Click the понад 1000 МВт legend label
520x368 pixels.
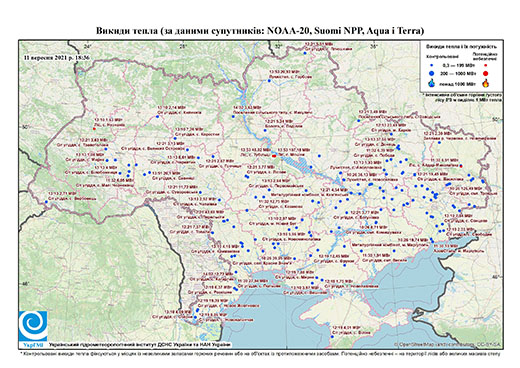(x=459, y=83)
